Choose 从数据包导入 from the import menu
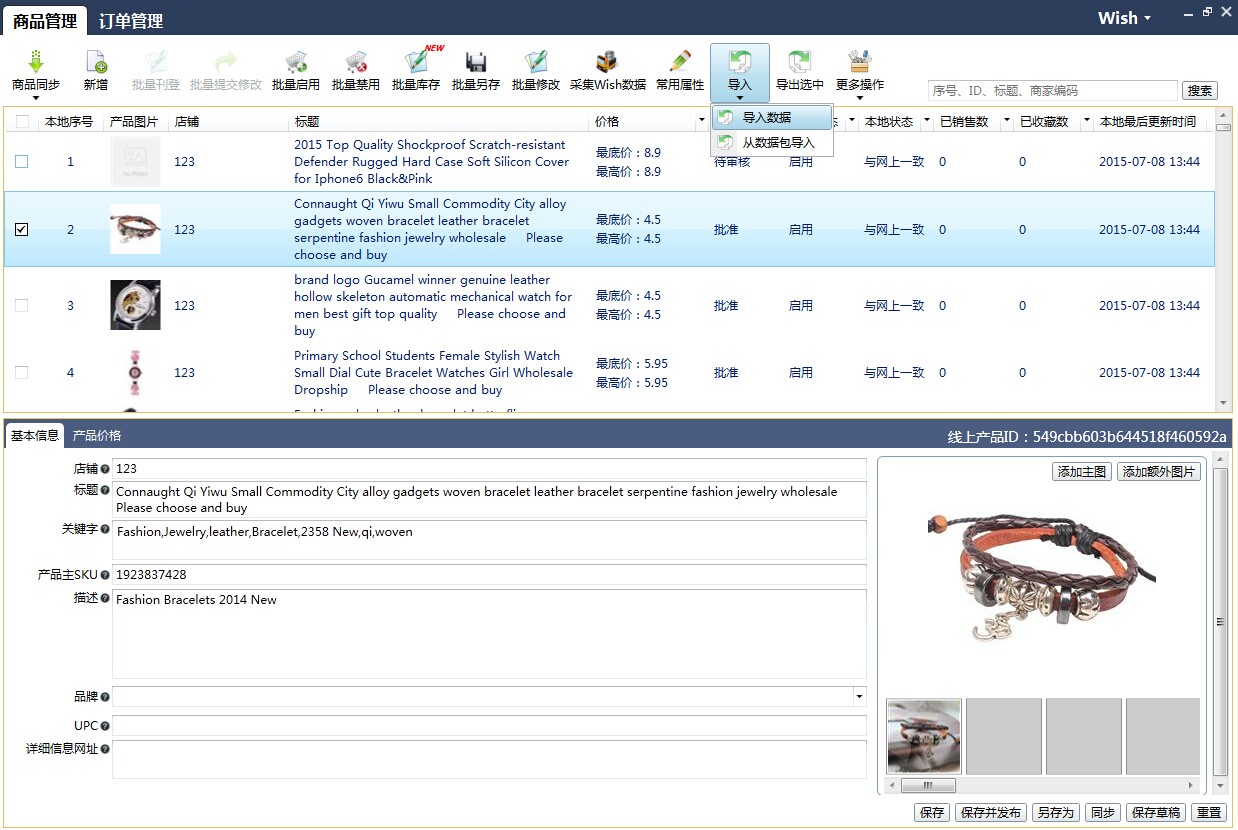 coord(772,143)
